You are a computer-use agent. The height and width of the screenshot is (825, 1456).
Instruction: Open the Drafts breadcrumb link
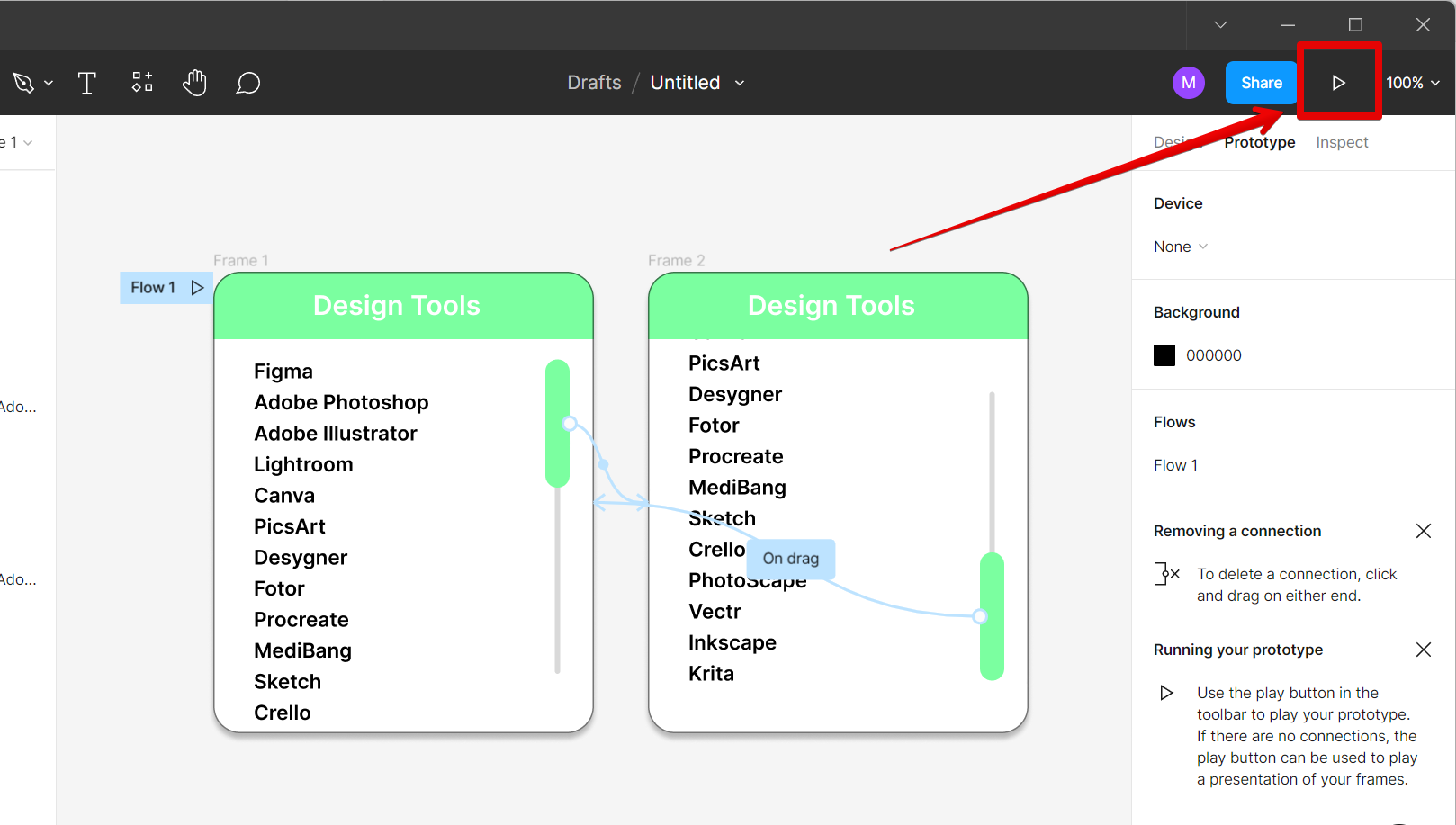(594, 83)
